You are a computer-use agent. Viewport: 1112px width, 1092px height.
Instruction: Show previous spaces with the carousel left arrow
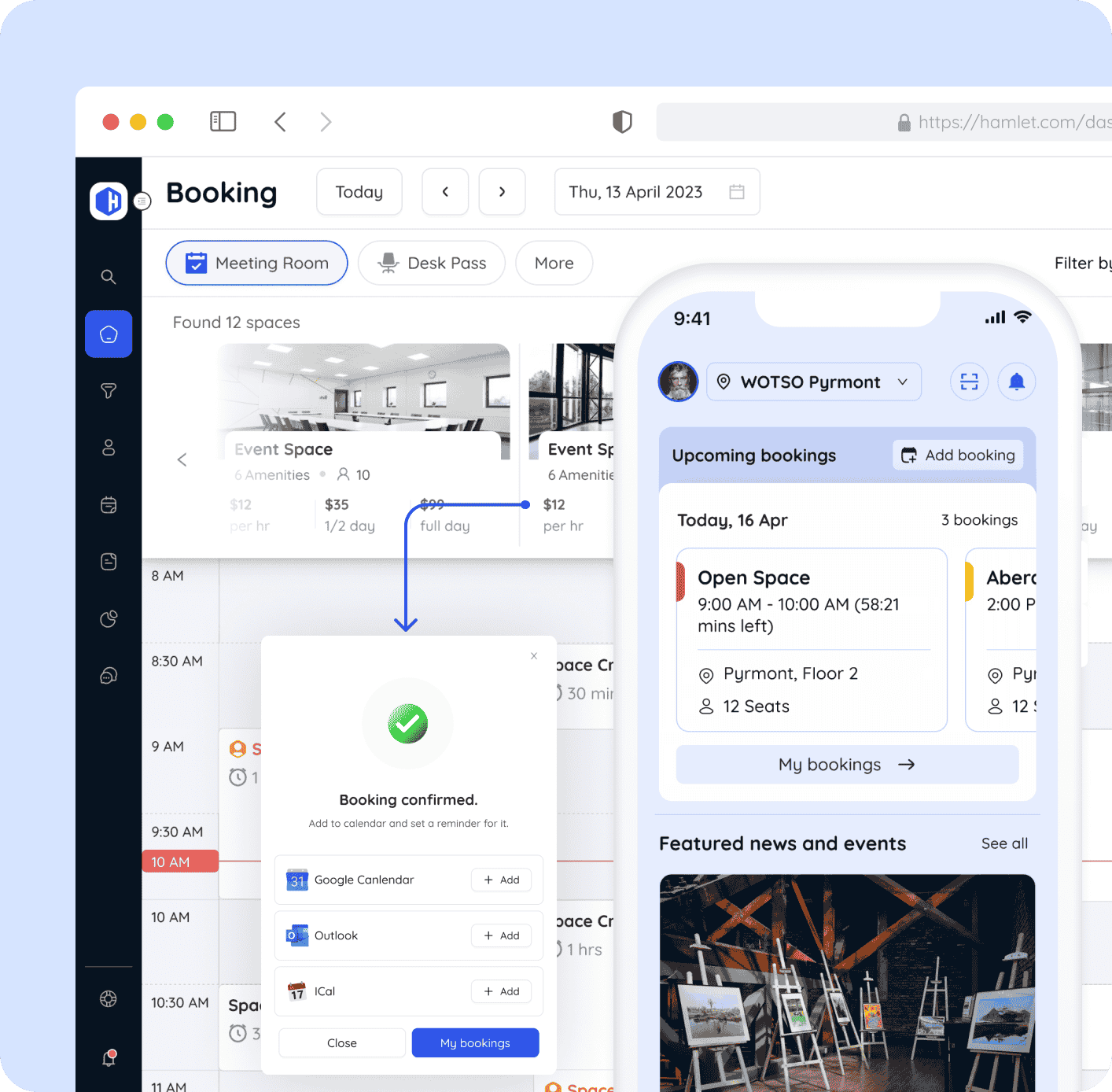pyautogui.click(x=182, y=459)
